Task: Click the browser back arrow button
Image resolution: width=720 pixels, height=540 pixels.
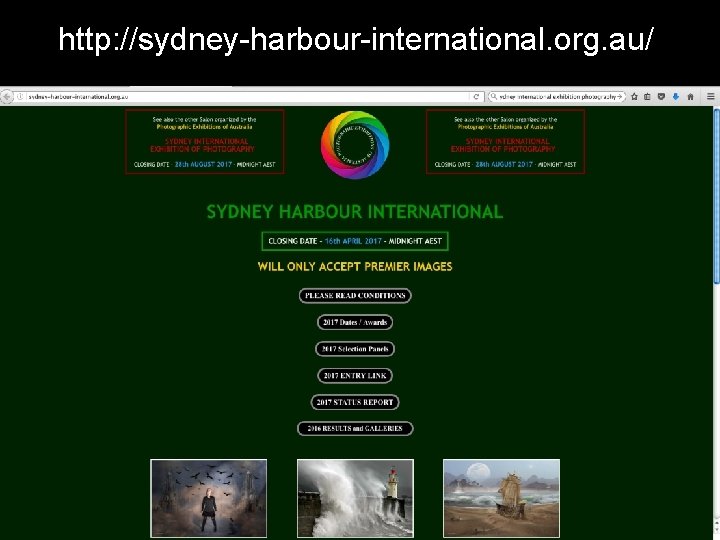Action: click(x=6, y=97)
